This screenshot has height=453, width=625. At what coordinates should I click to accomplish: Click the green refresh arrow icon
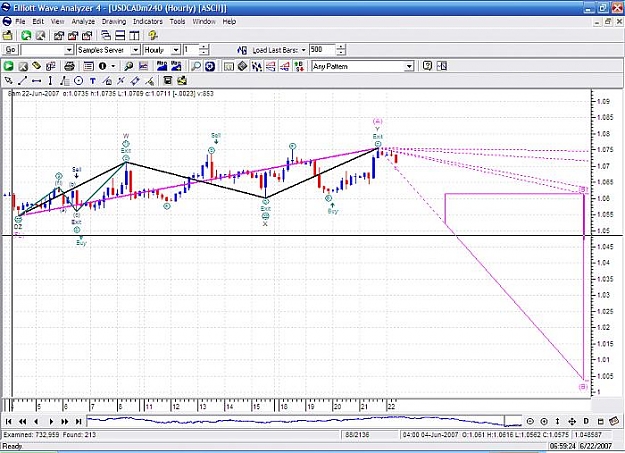click(x=26, y=35)
